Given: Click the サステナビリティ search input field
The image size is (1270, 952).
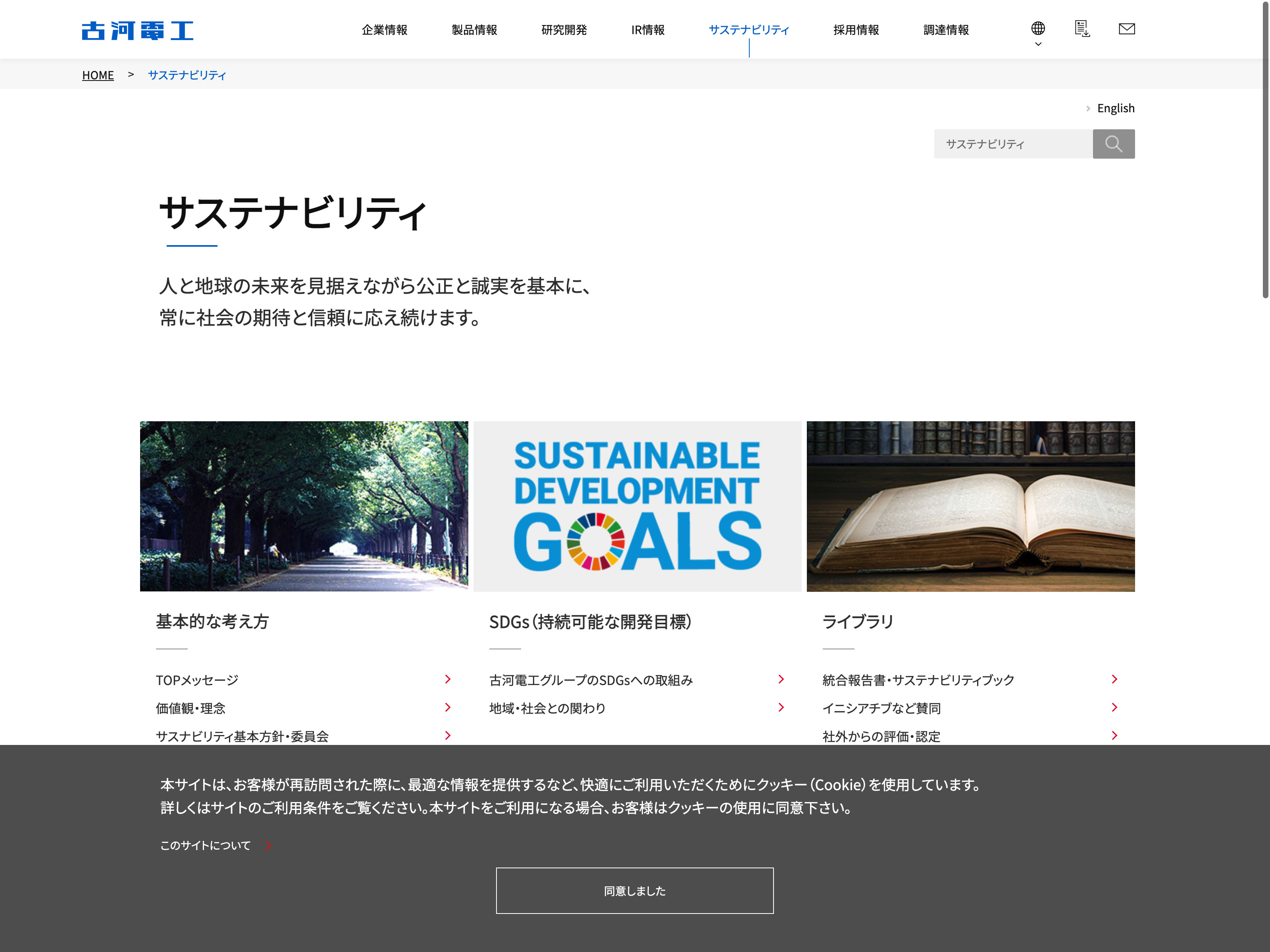Looking at the screenshot, I should 1013,144.
